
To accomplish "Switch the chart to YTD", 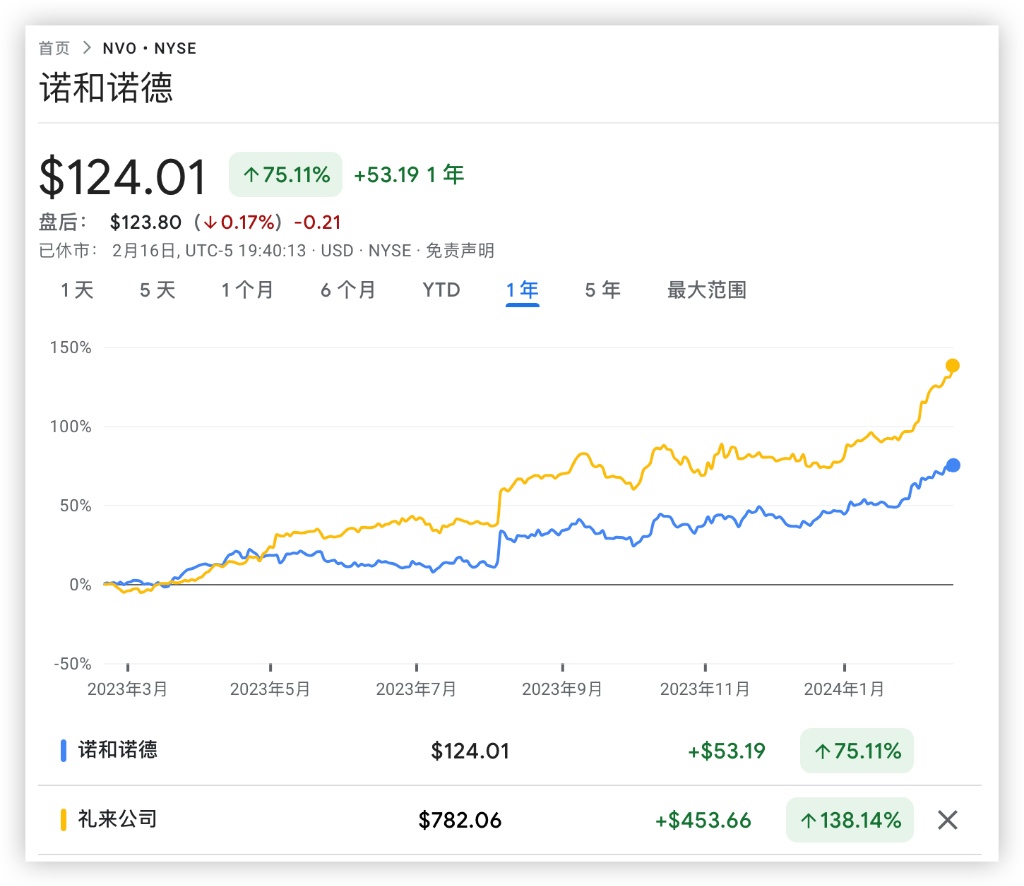I will 441,290.
